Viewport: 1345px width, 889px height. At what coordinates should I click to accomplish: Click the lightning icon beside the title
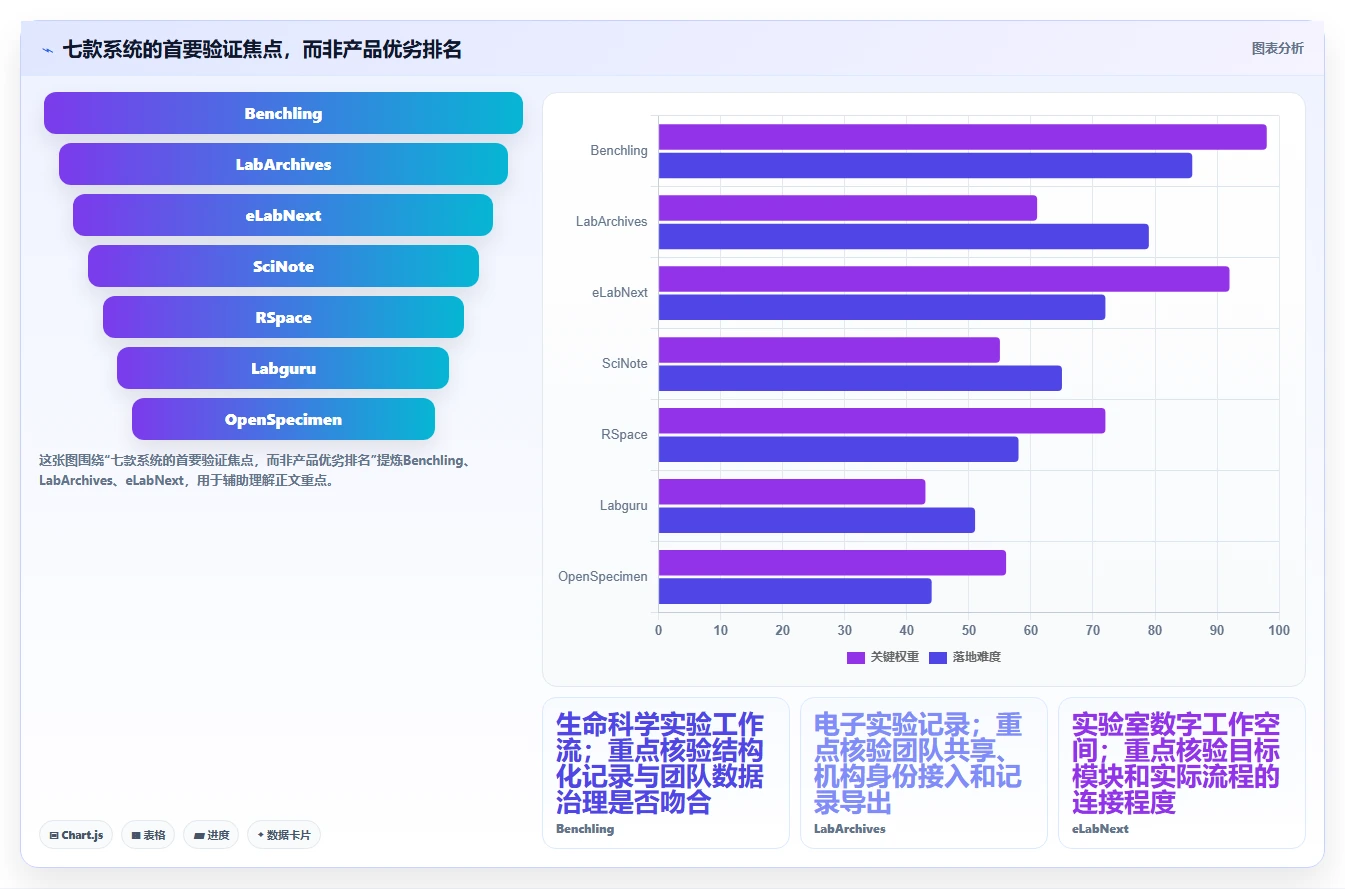47,49
